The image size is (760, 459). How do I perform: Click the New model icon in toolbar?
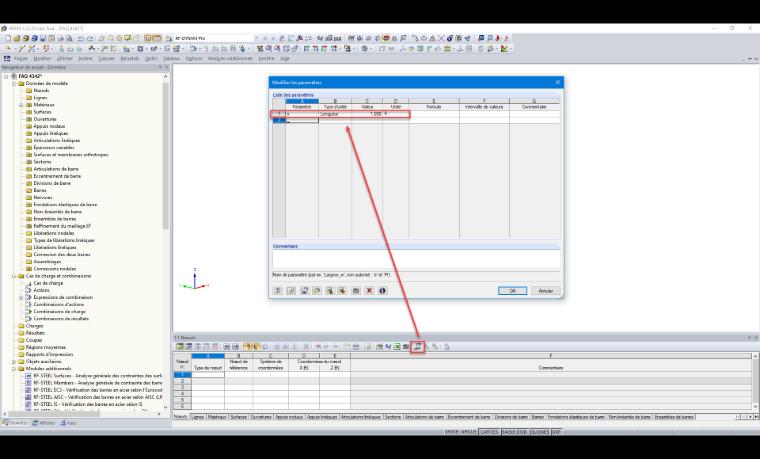coord(8,38)
